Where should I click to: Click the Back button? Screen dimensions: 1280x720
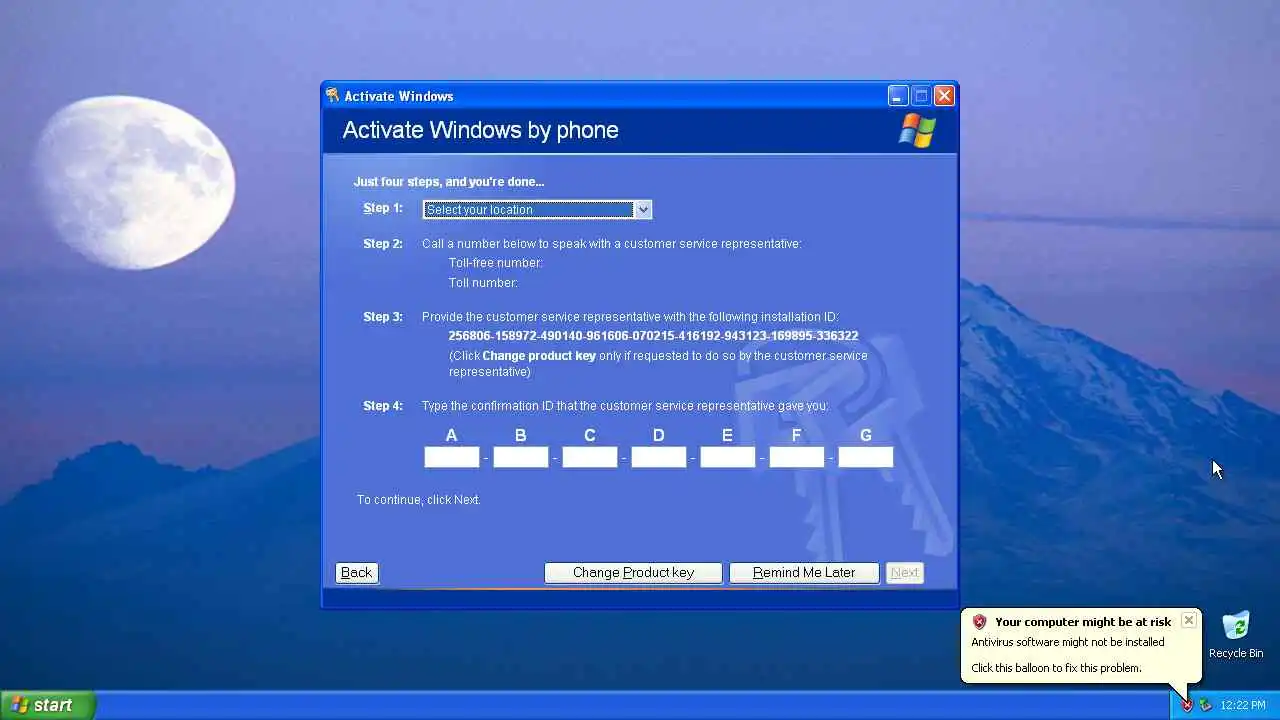pyautogui.click(x=356, y=573)
